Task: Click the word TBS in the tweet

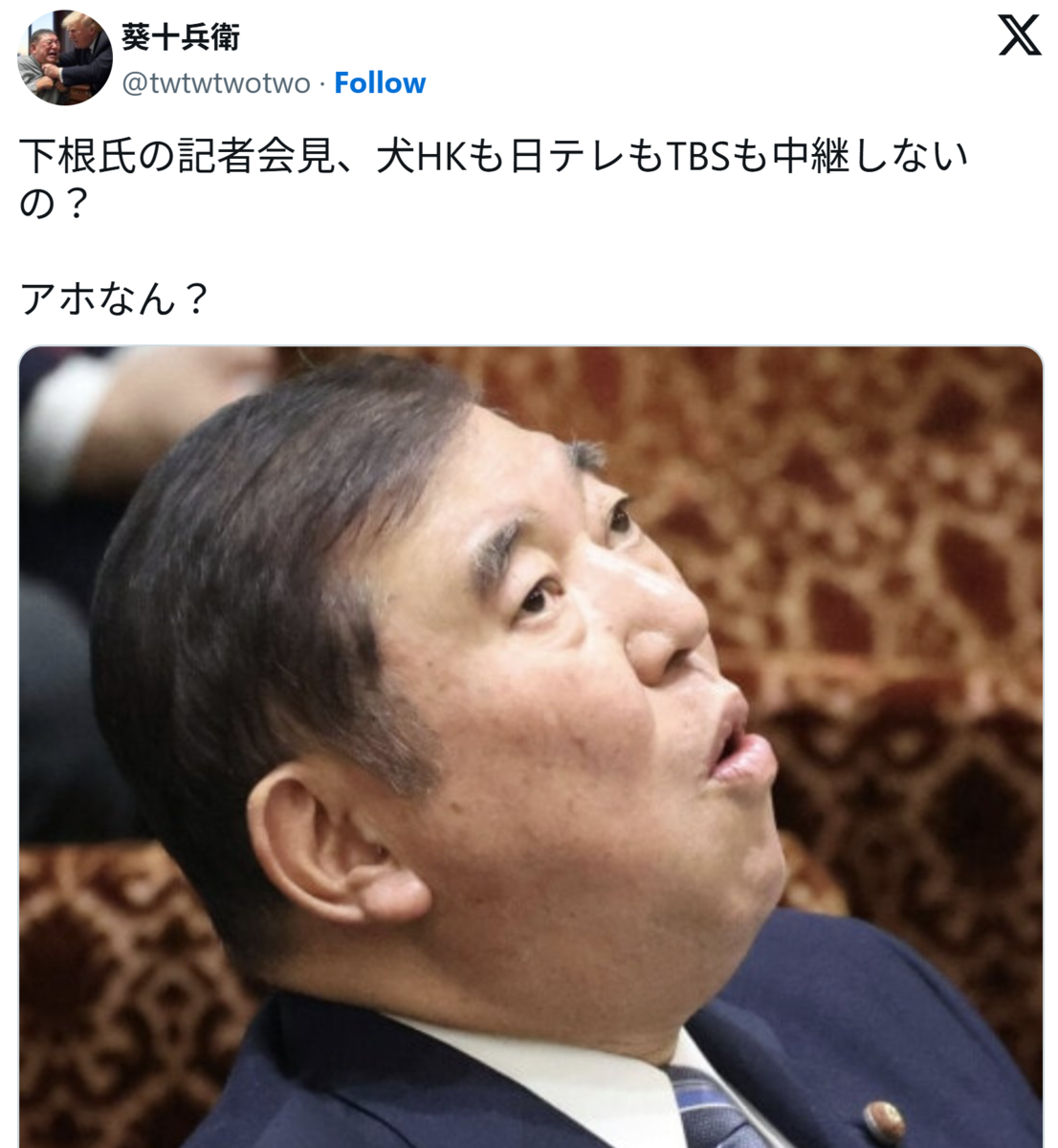Action: point(702,158)
